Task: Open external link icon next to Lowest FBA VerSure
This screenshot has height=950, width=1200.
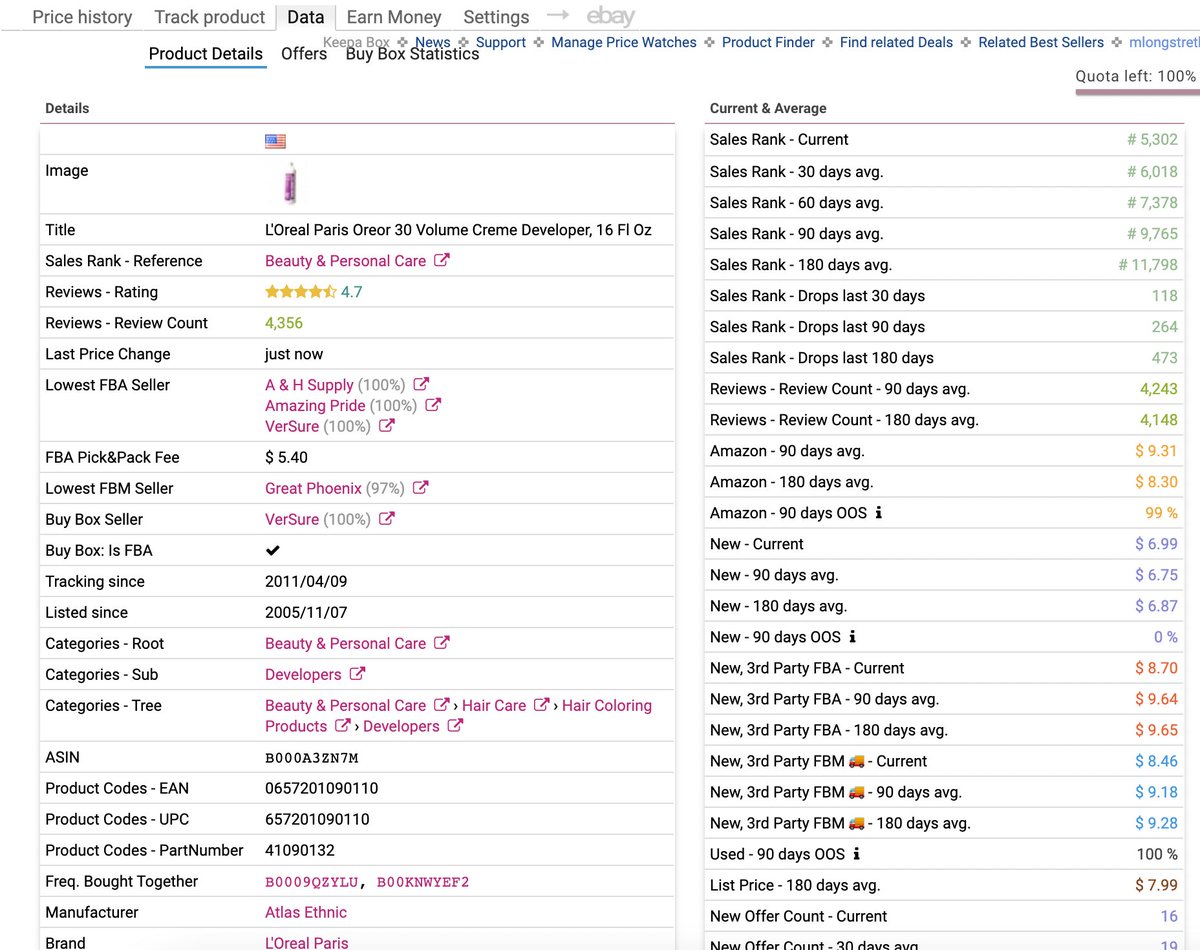Action: (387, 426)
